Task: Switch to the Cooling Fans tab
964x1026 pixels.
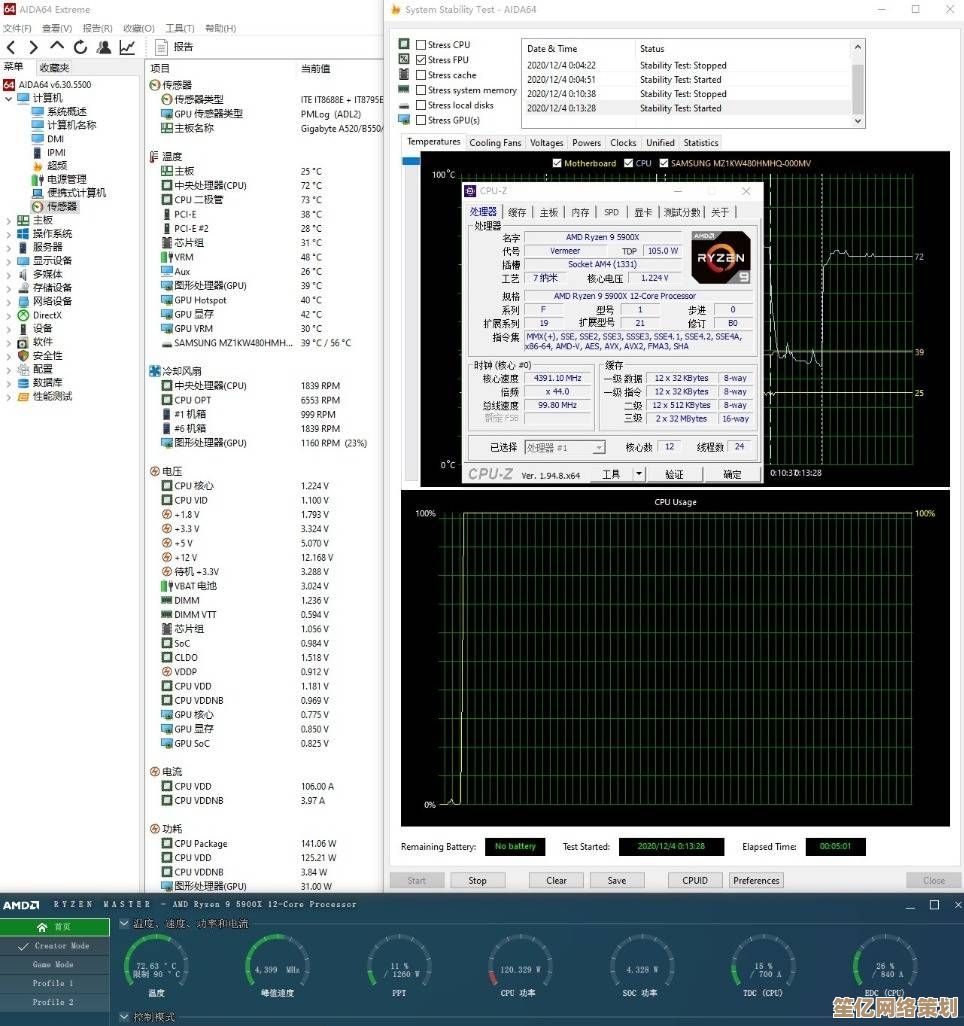Action: coord(495,143)
